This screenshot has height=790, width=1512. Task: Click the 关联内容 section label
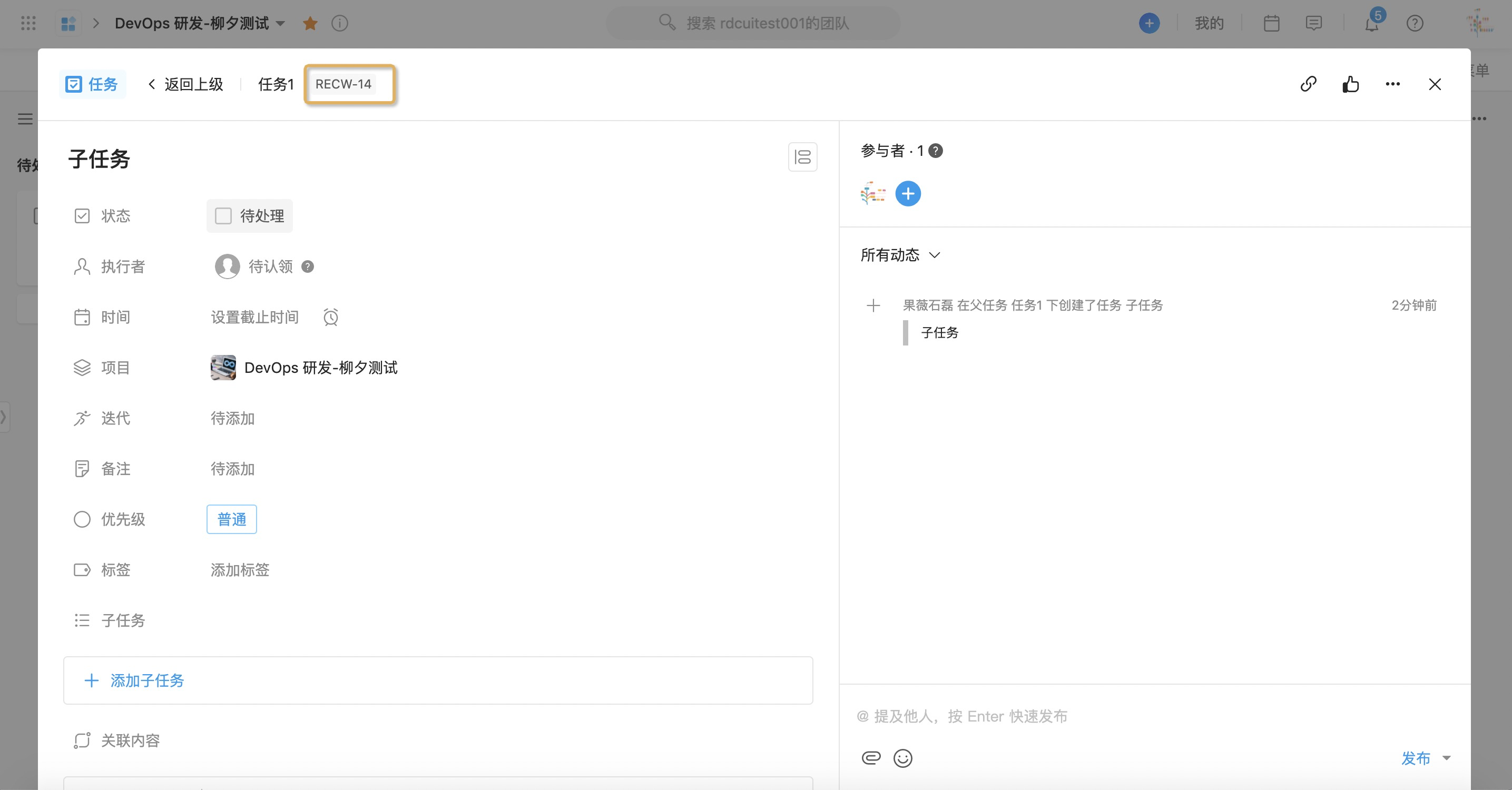click(x=130, y=740)
